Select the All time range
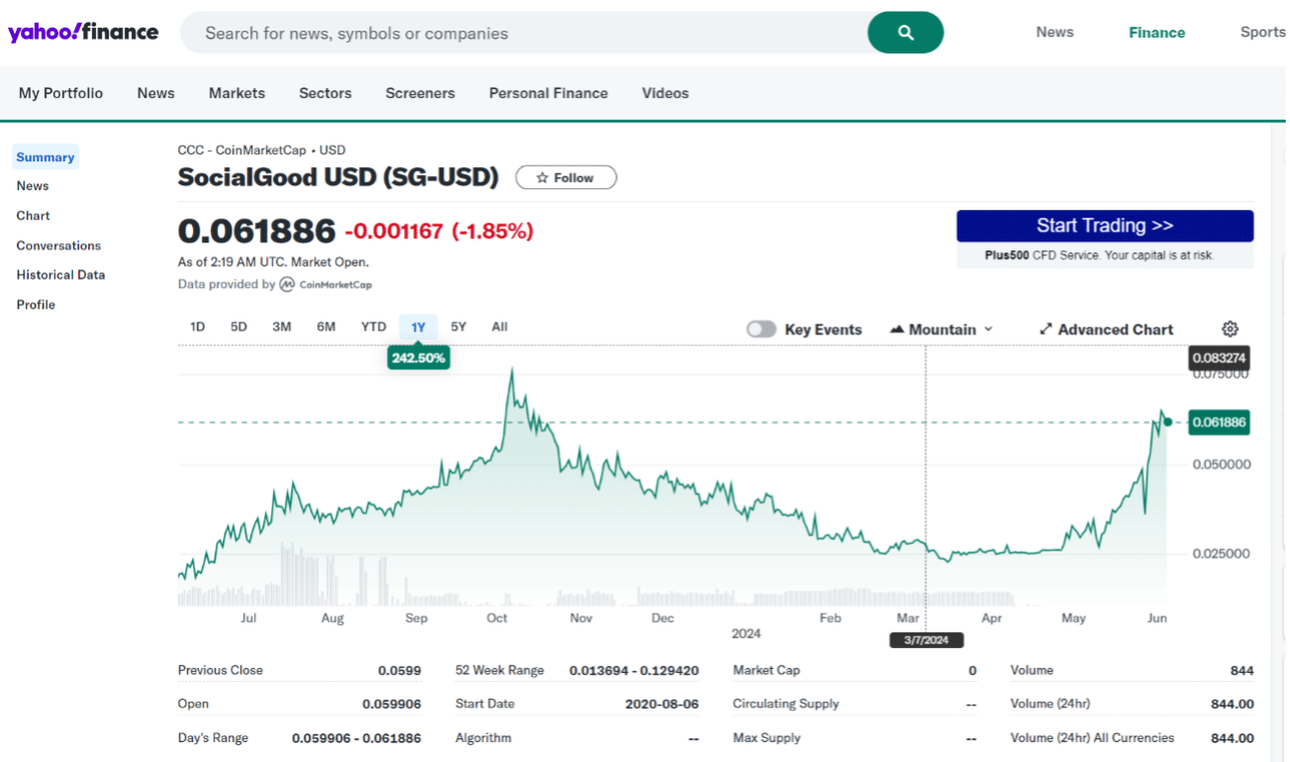 tap(500, 327)
